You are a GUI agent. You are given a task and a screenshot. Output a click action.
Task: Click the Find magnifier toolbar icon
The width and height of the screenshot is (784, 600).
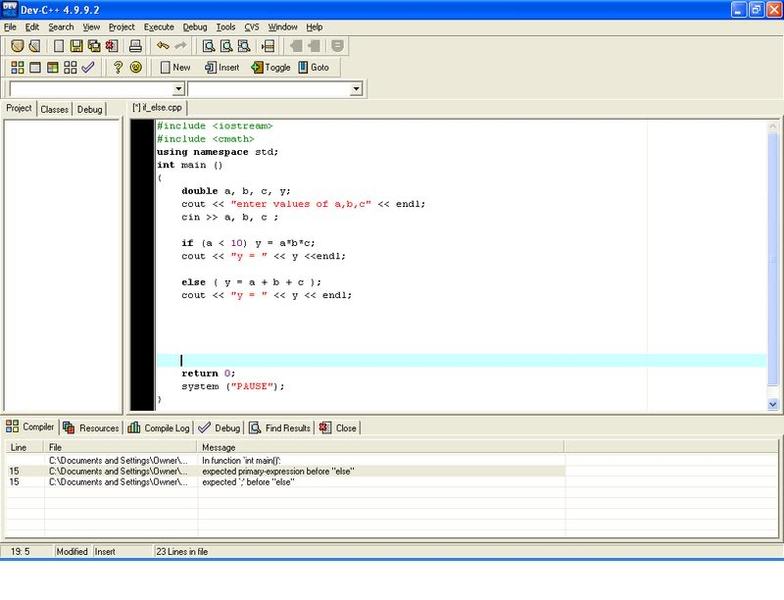pos(209,46)
